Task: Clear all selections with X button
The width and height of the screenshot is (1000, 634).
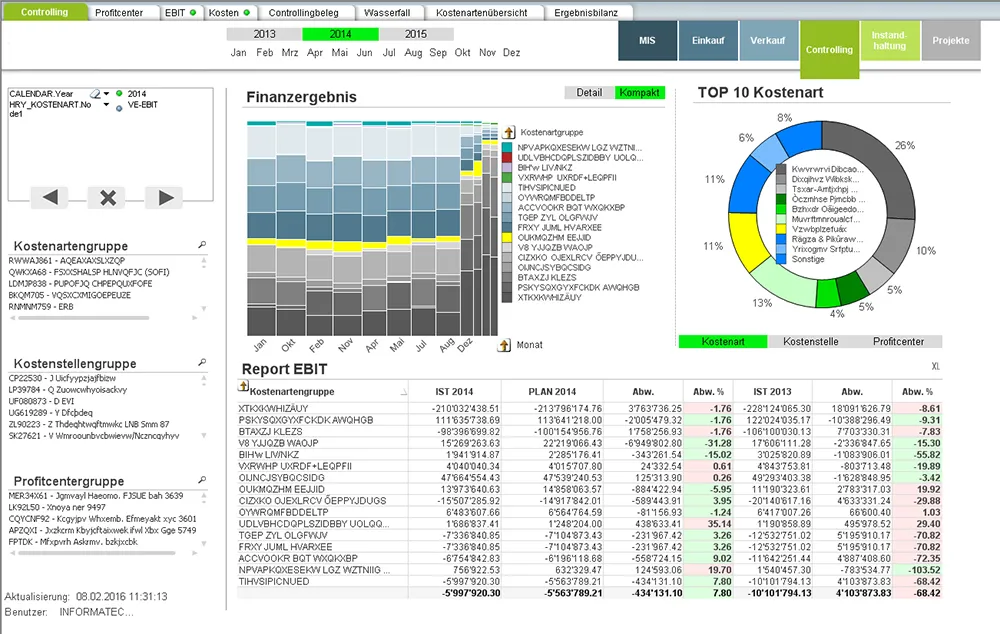Action: (x=108, y=198)
